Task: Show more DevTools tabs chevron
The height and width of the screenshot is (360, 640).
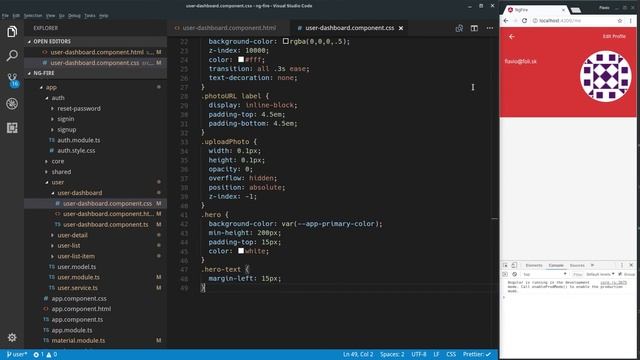Action: point(593,265)
